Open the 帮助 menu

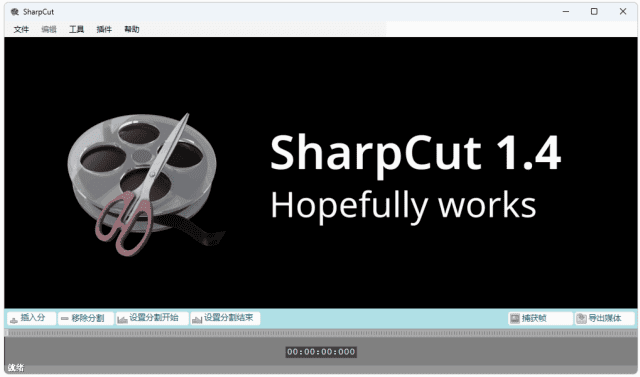point(132,29)
